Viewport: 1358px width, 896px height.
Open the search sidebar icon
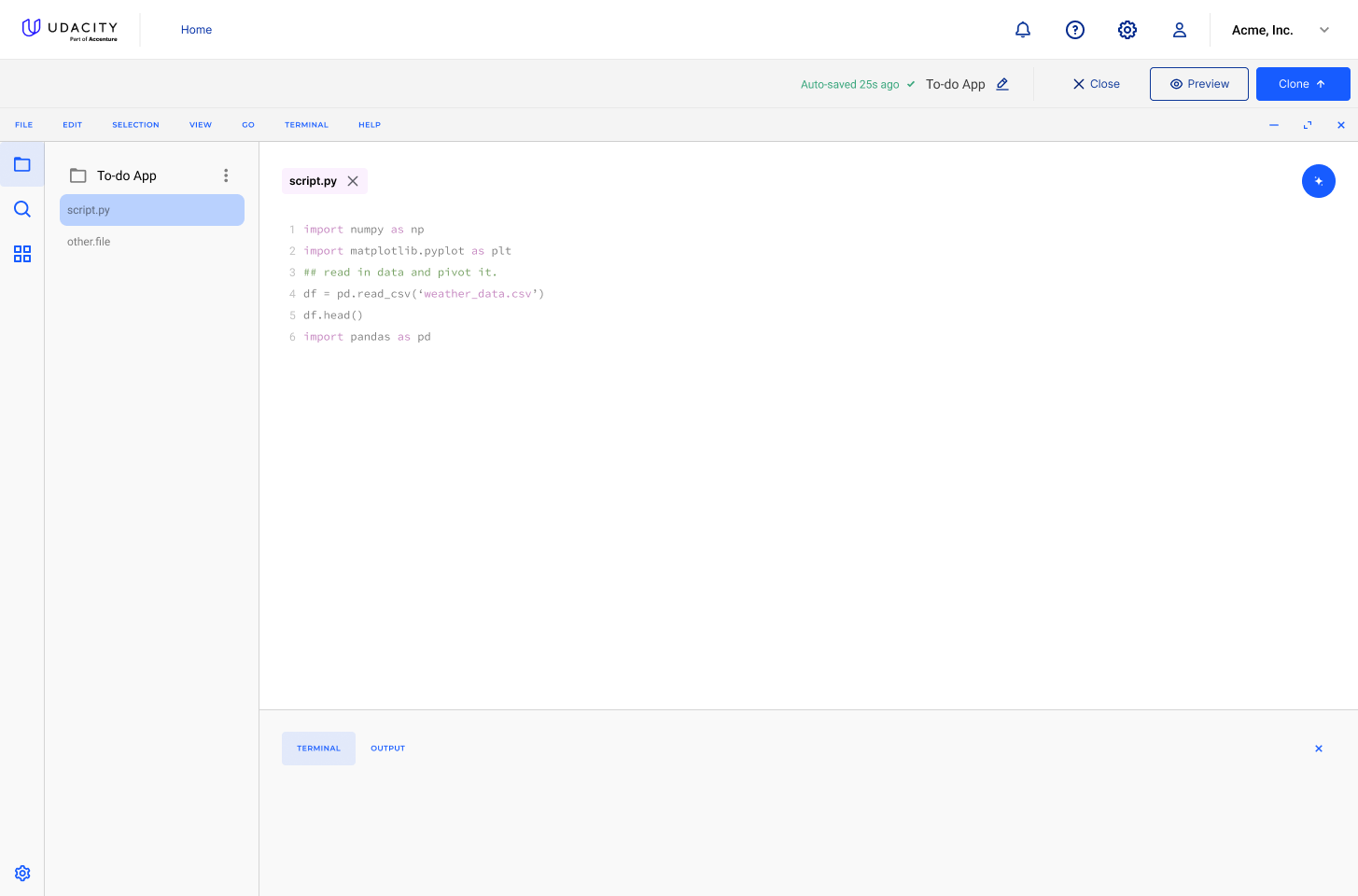tap(22, 209)
